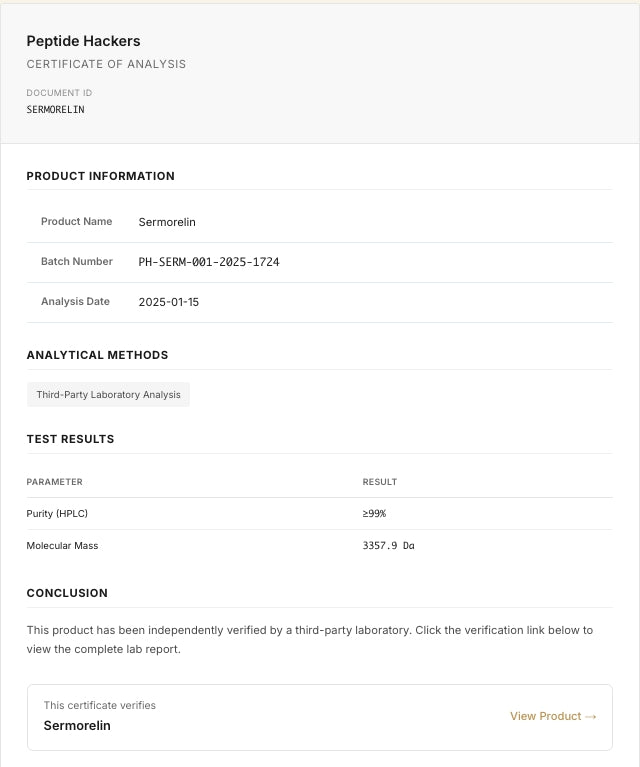
Task: Click the Certificate of Analysis subtitle
Action: (106, 64)
